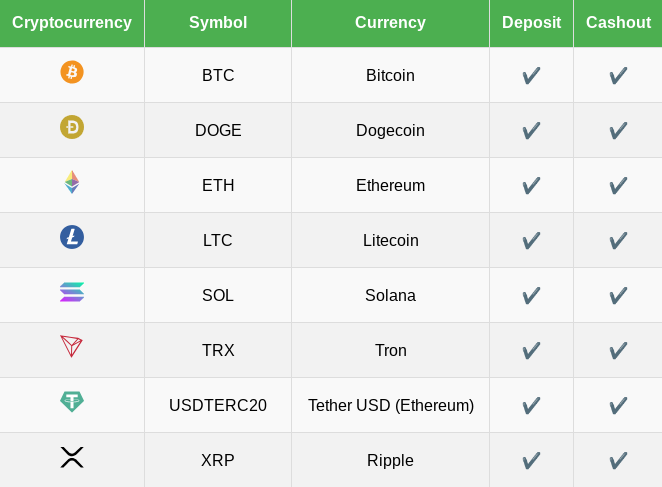Click the Solana deposit checkmark
This screenshot has height=487, width=662.
click(x=531, y=295)
